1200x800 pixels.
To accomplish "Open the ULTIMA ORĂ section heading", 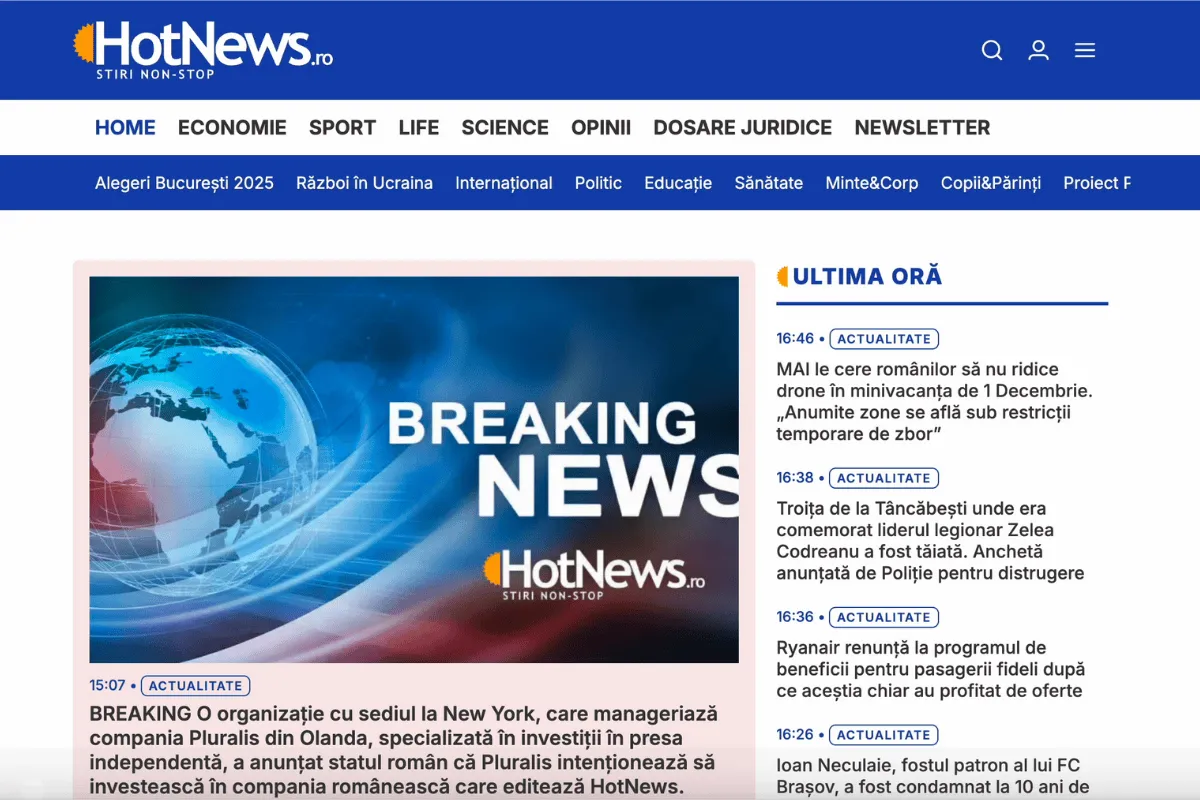I will click(x=867, y=277).
